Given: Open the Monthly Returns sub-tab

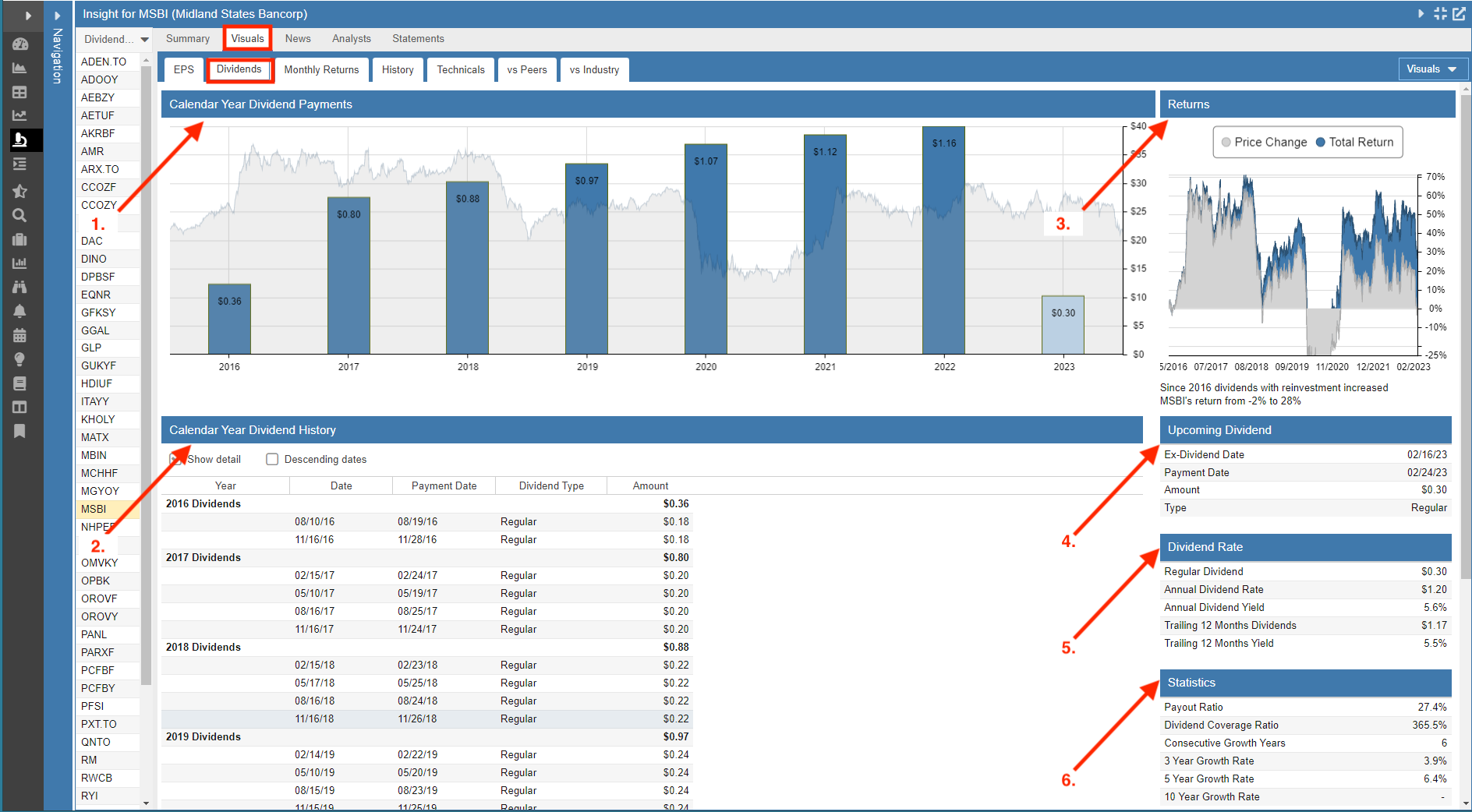Looking at the screenshot, I should (x=321, y=69).
